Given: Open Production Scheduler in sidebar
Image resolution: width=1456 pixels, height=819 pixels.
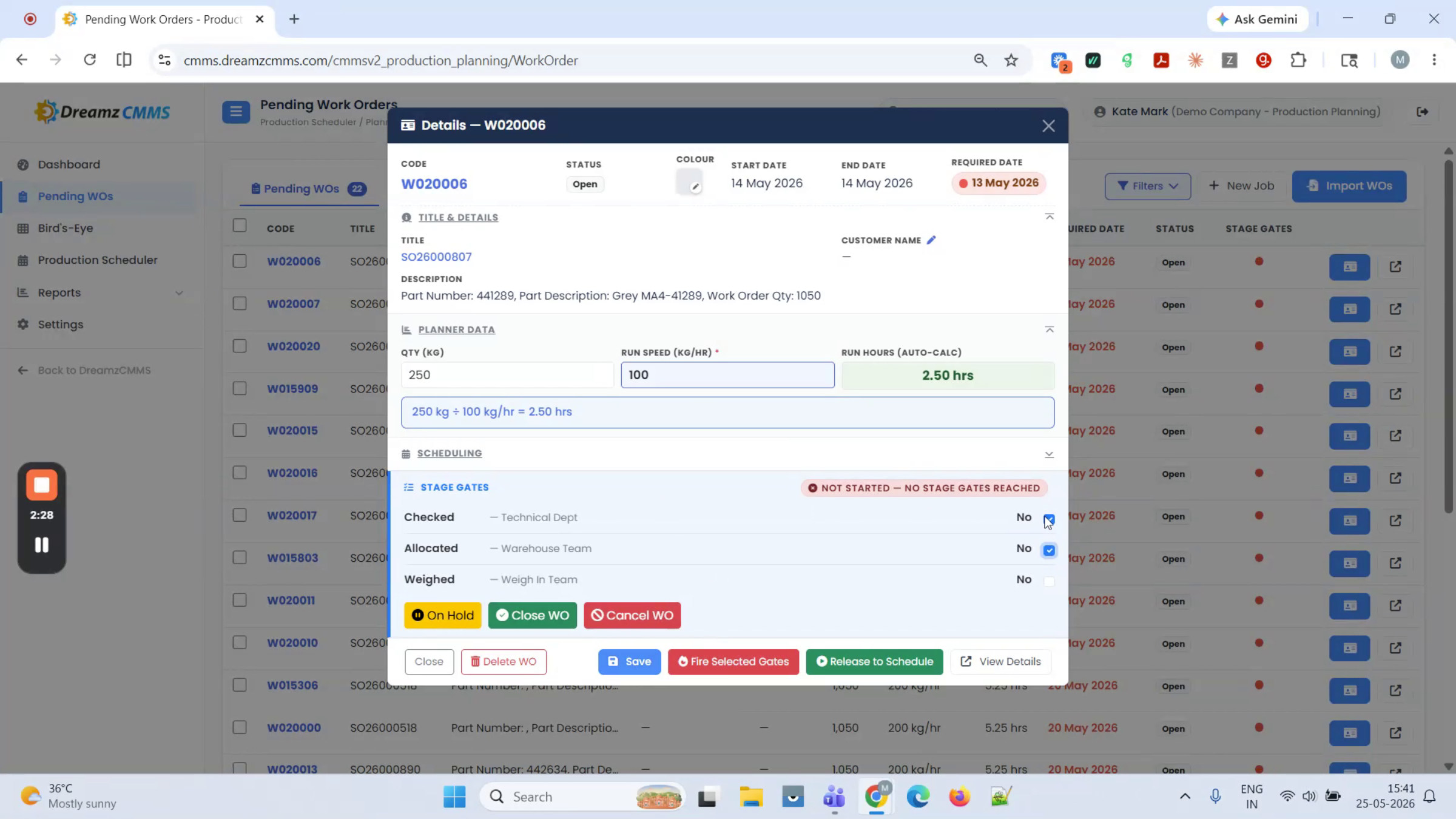Looking at the screenshot, I should click(x=98, y=260).
